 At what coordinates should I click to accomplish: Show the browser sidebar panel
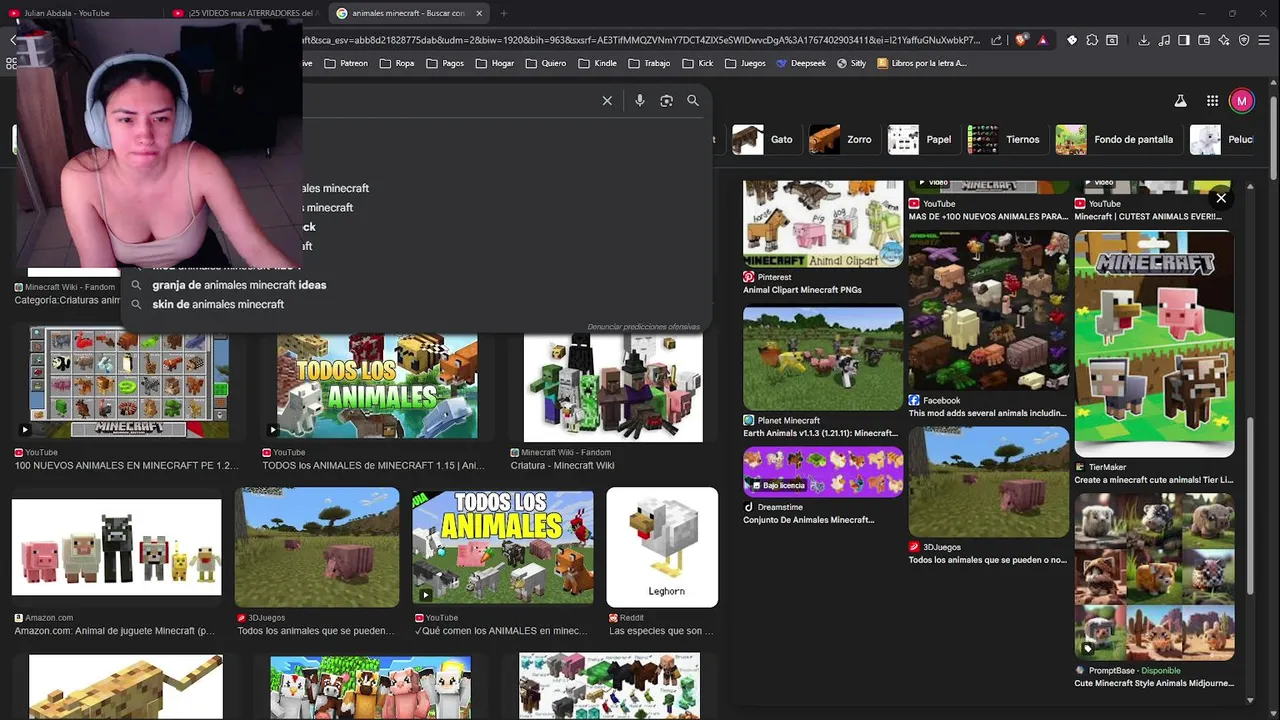(1184, 40)
